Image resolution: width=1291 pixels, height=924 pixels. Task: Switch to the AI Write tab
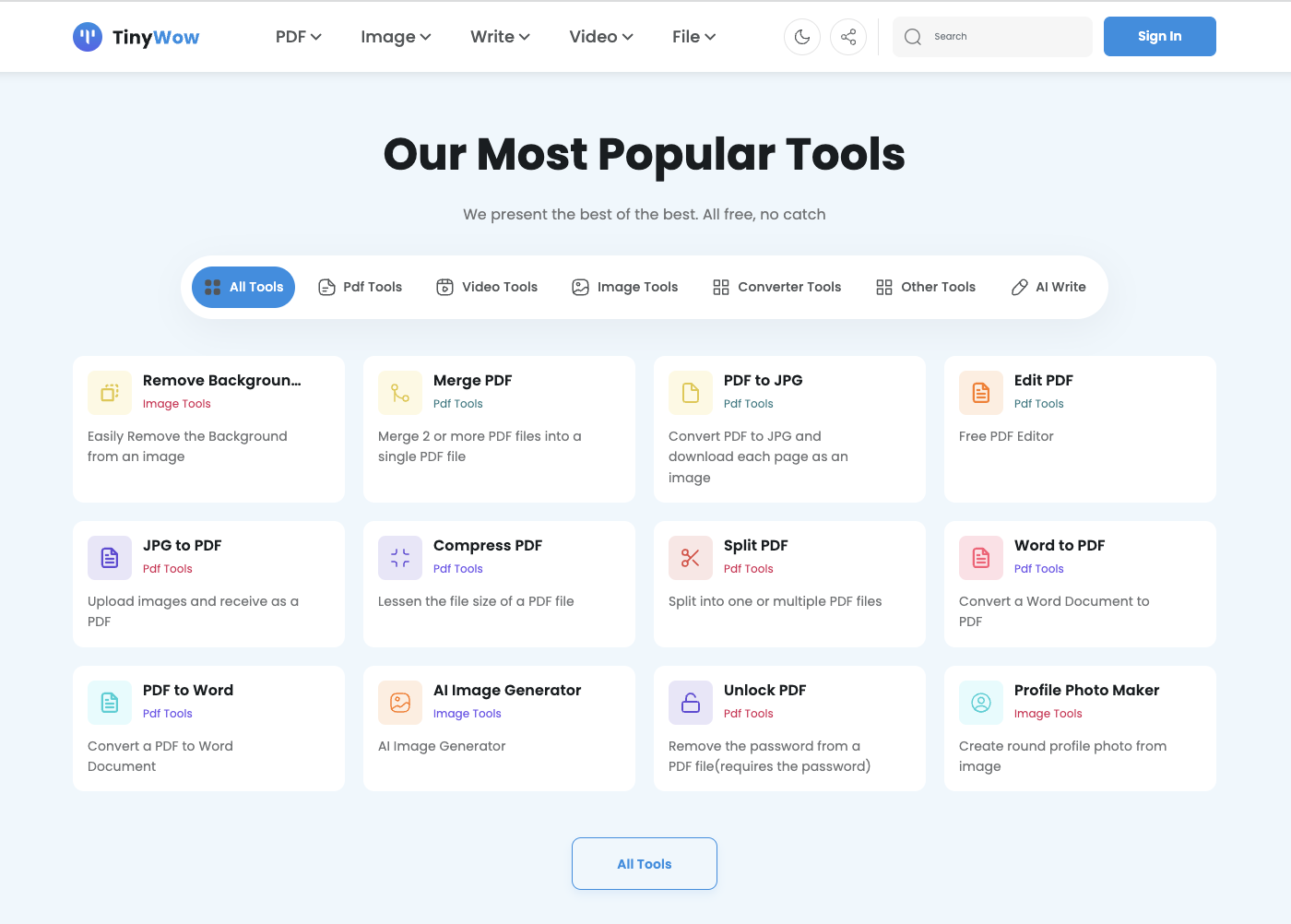(x=1048, y=287)
